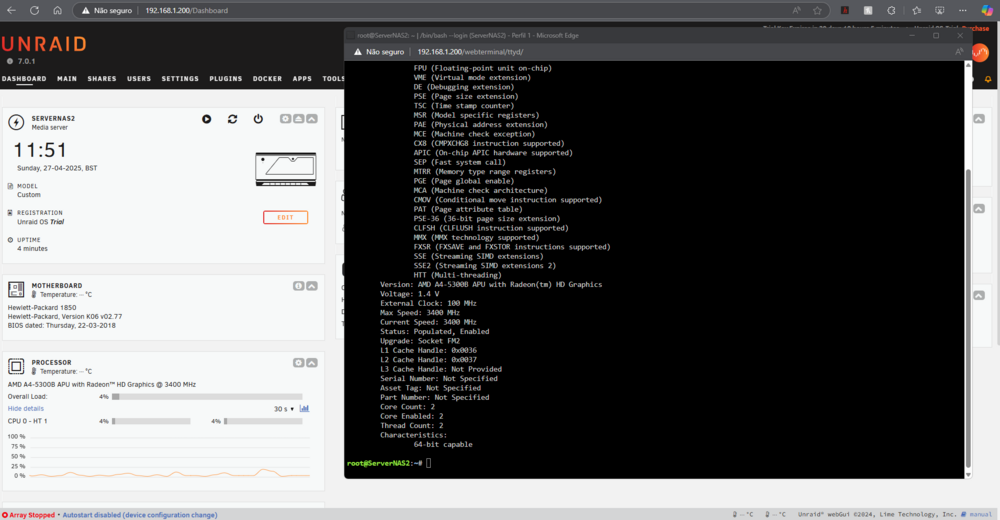Toggle the CPU chart icon next to 30 s
This screenshot has height=520, width=1000.
(x=304, y=408)
